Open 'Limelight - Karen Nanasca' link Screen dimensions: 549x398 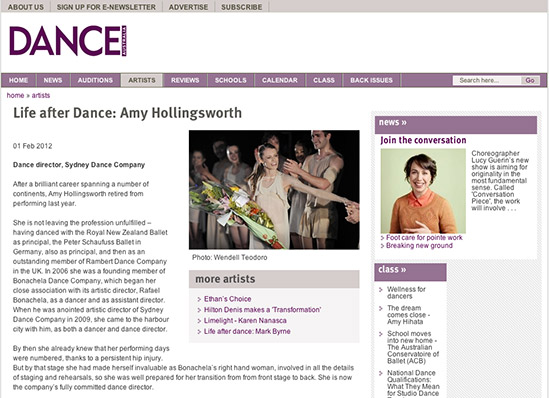tap(245, 321)
